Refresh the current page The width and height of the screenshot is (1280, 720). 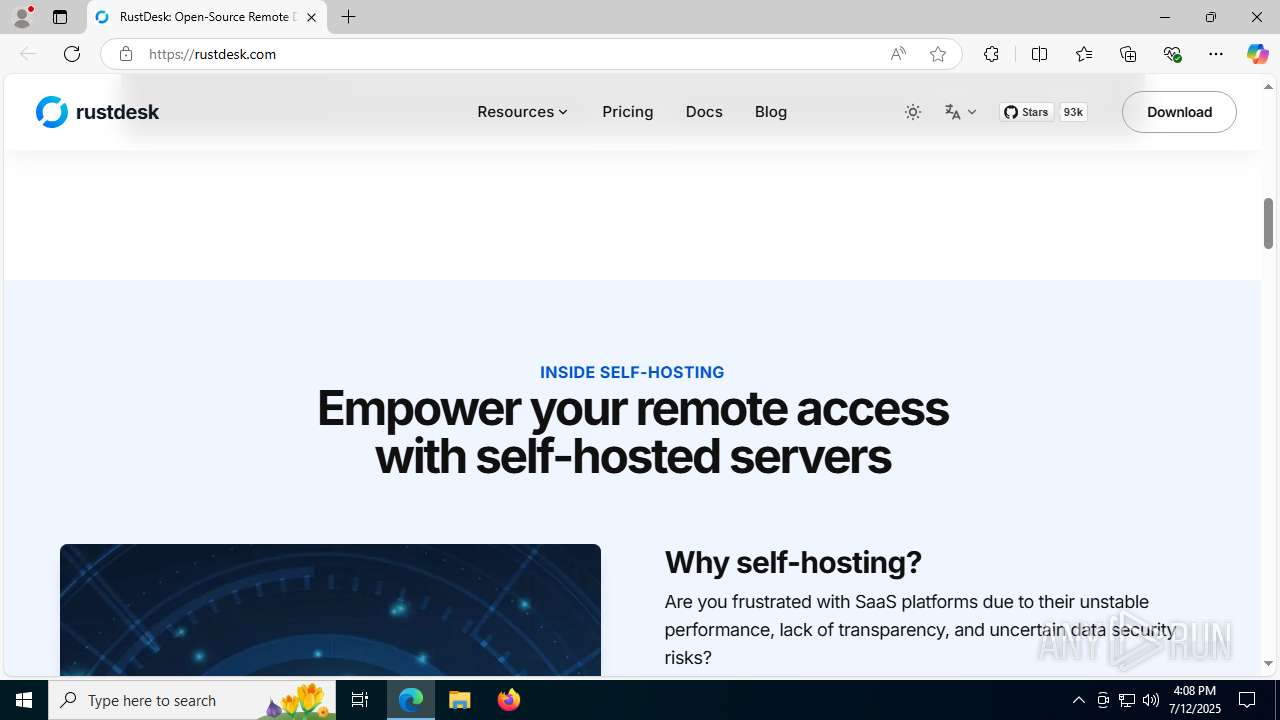click(72, 54)
